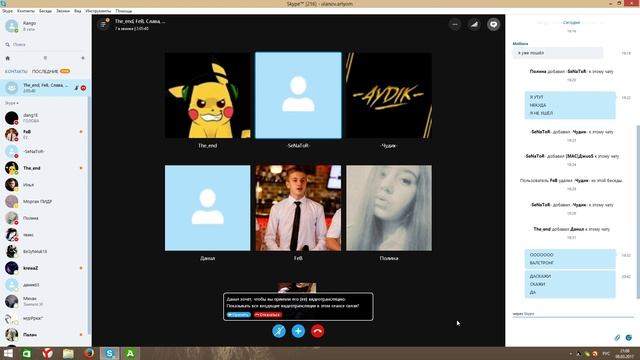Open the FeB contact in sidebar
The image size is (640, 360).
tap(45, 135)
